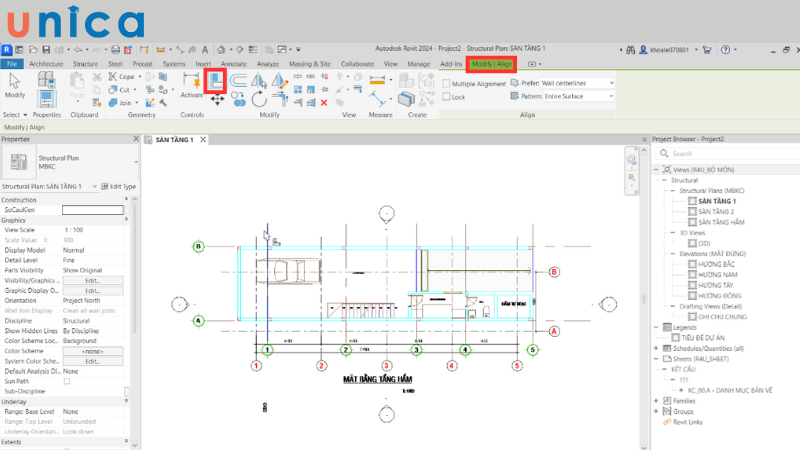The height and width of the screenshot is (450, 800).
Task: Select the Revit Links item
Action: click(688, 422)
